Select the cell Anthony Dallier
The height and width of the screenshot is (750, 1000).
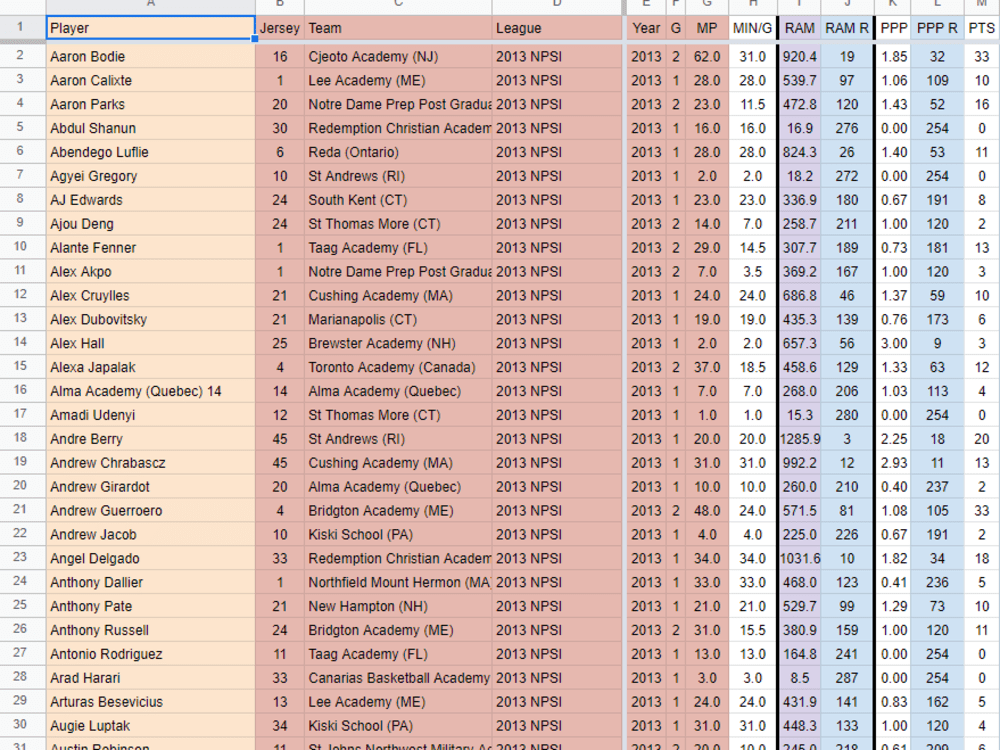point(151,582)
